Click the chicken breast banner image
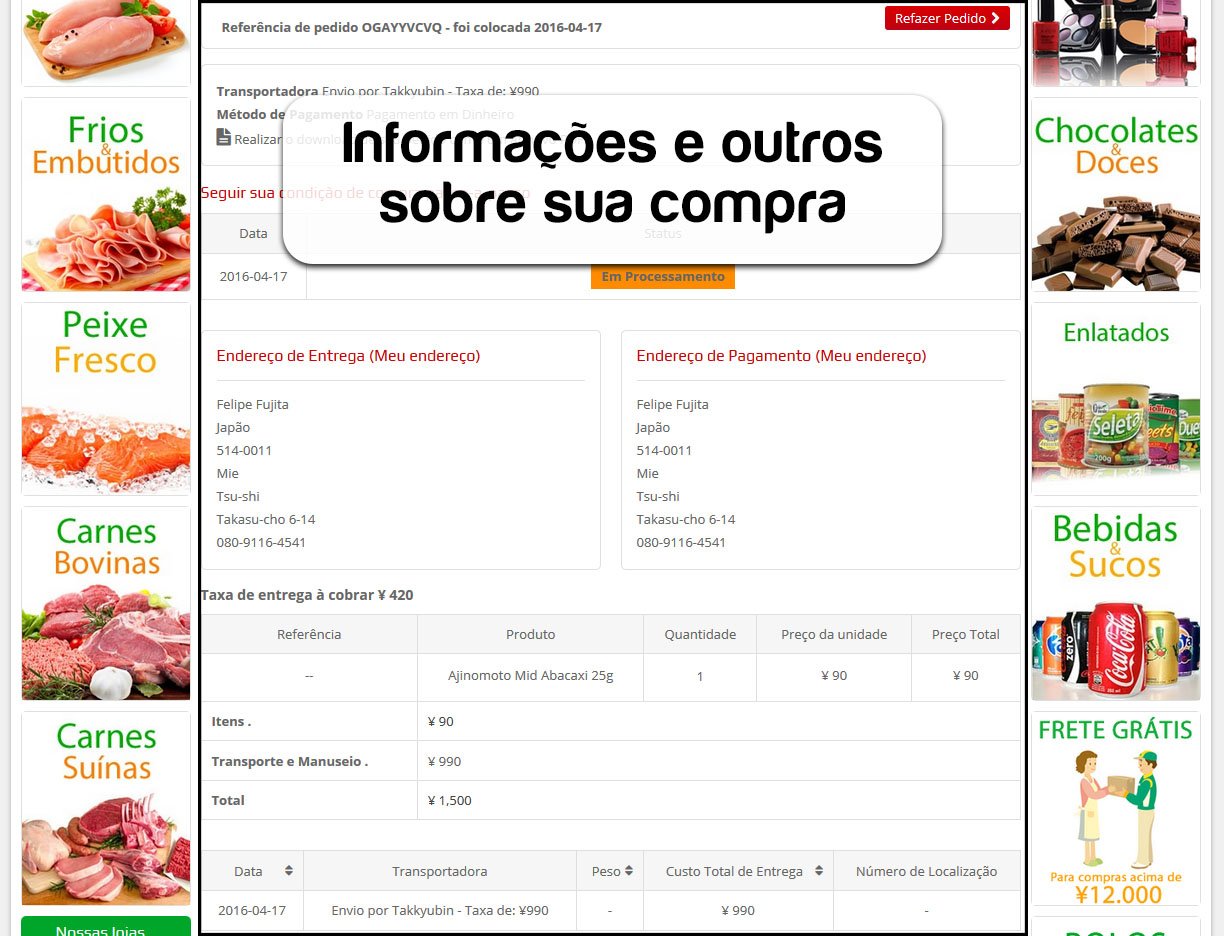Viewport: 1224px width, 936px height. click(106, 40)
